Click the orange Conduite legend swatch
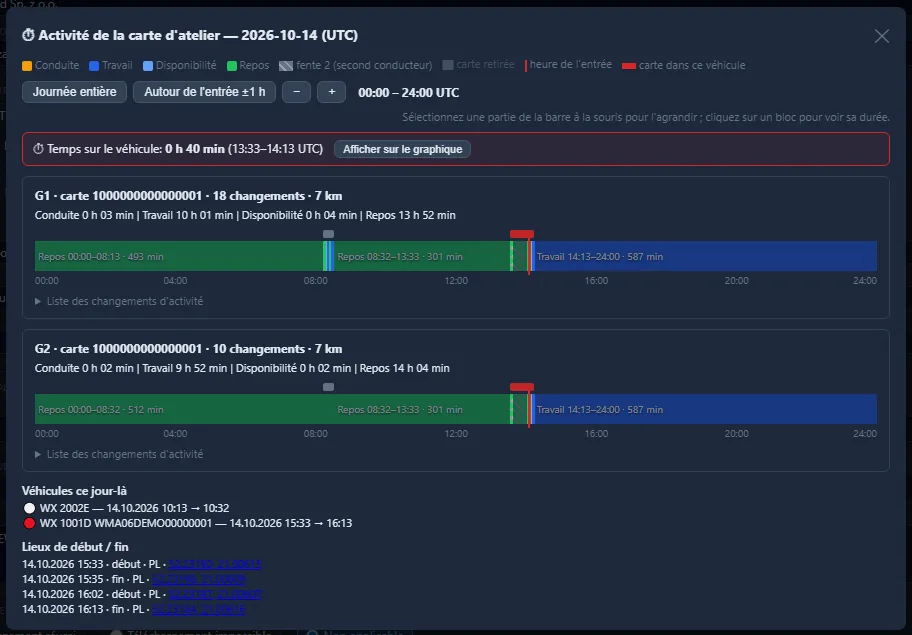 pos(27,66)
